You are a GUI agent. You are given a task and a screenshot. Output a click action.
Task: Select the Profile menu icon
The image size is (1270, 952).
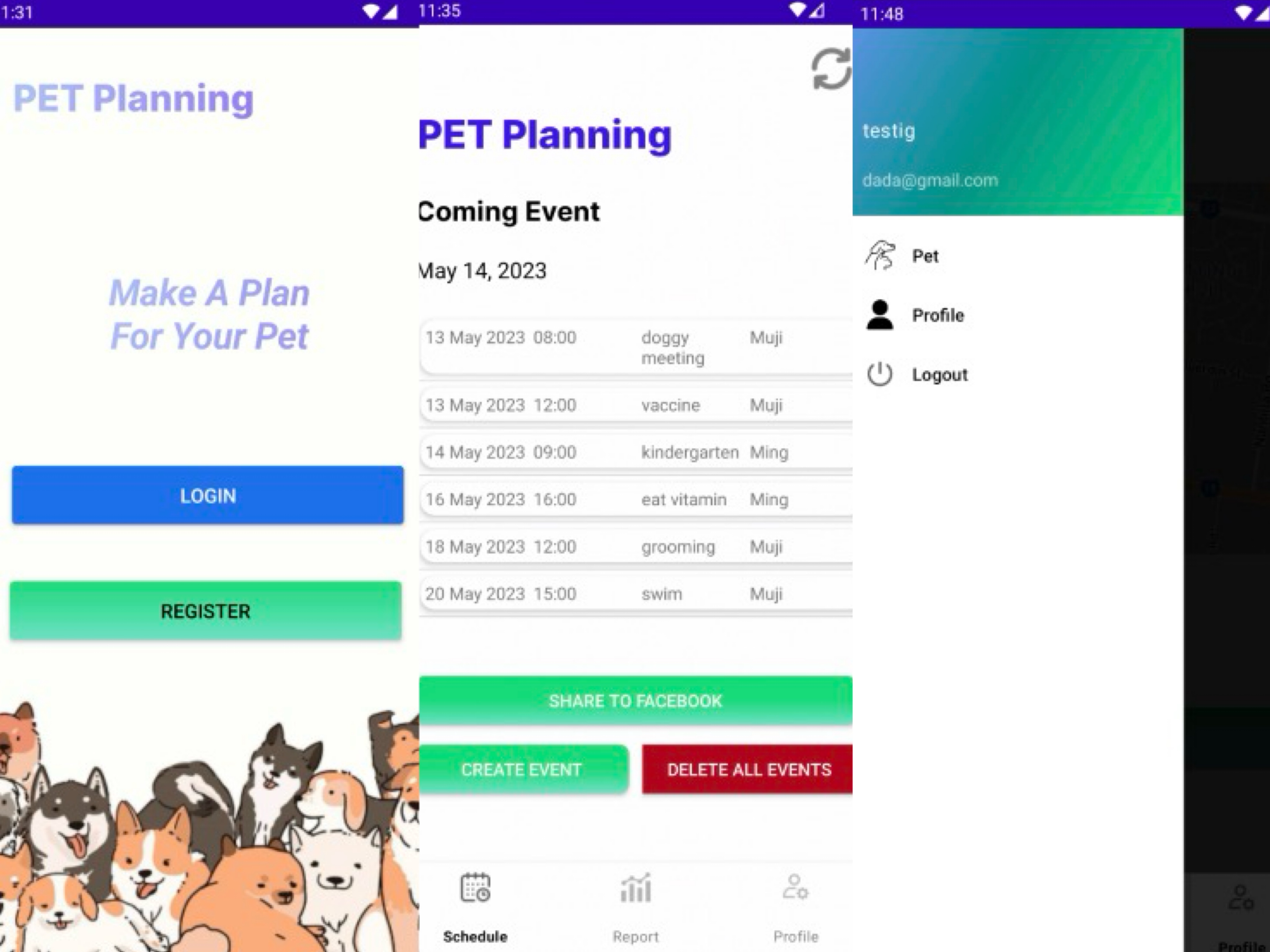(x=879, y=314)
